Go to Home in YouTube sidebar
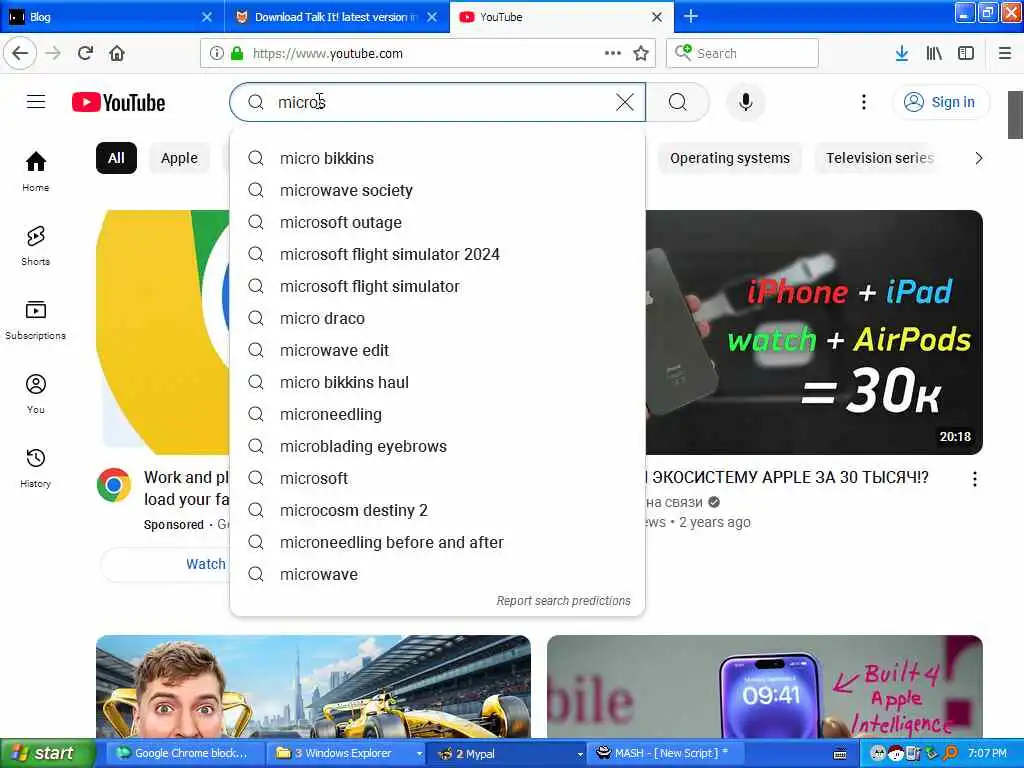 coord(36,171)
